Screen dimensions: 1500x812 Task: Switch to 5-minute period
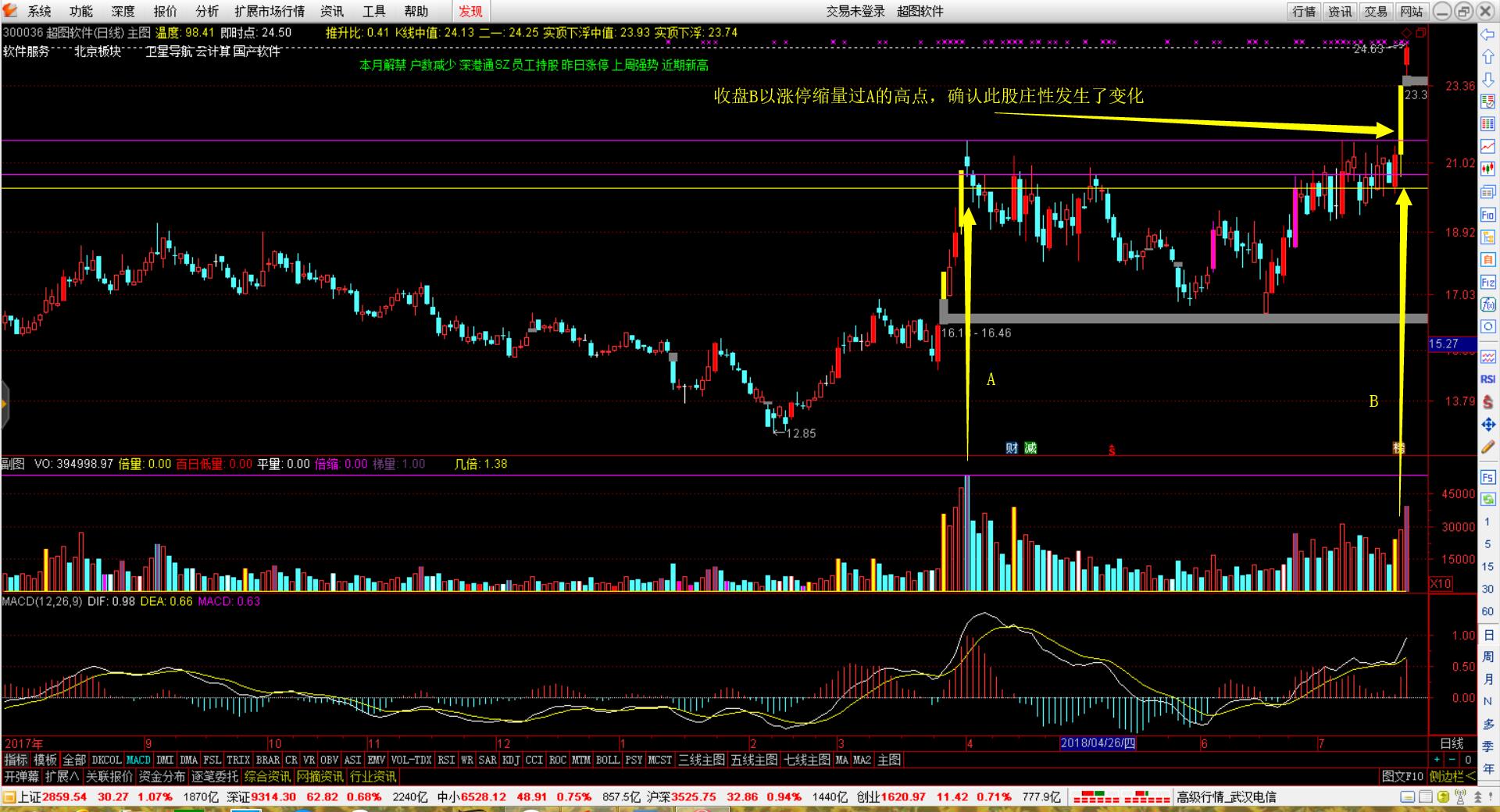pyautogui.click(x=1487, y=544)
